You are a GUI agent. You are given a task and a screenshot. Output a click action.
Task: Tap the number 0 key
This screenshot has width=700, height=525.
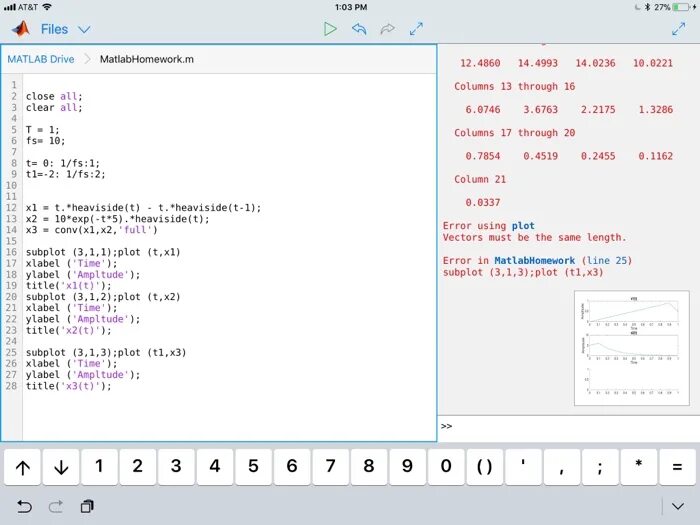tap(446, 467)
